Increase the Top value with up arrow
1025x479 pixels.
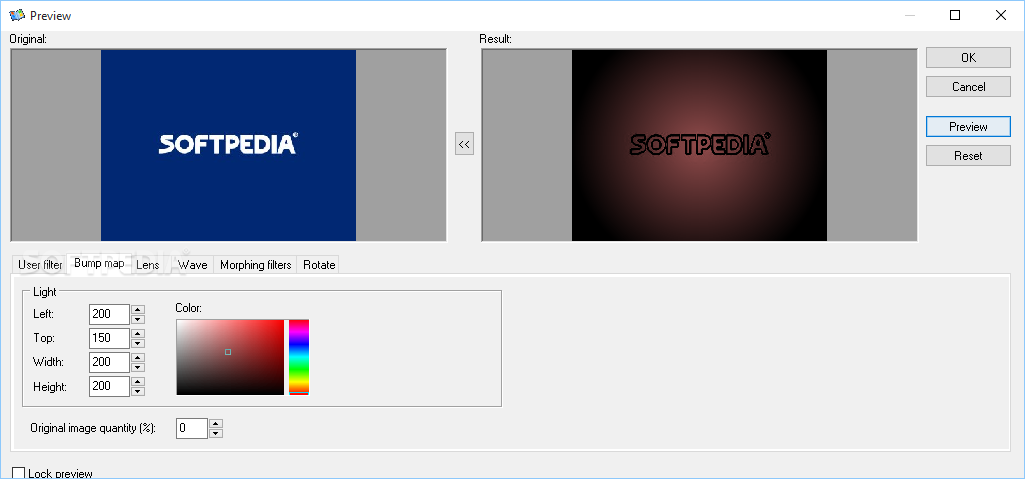[x=138, y=333]
